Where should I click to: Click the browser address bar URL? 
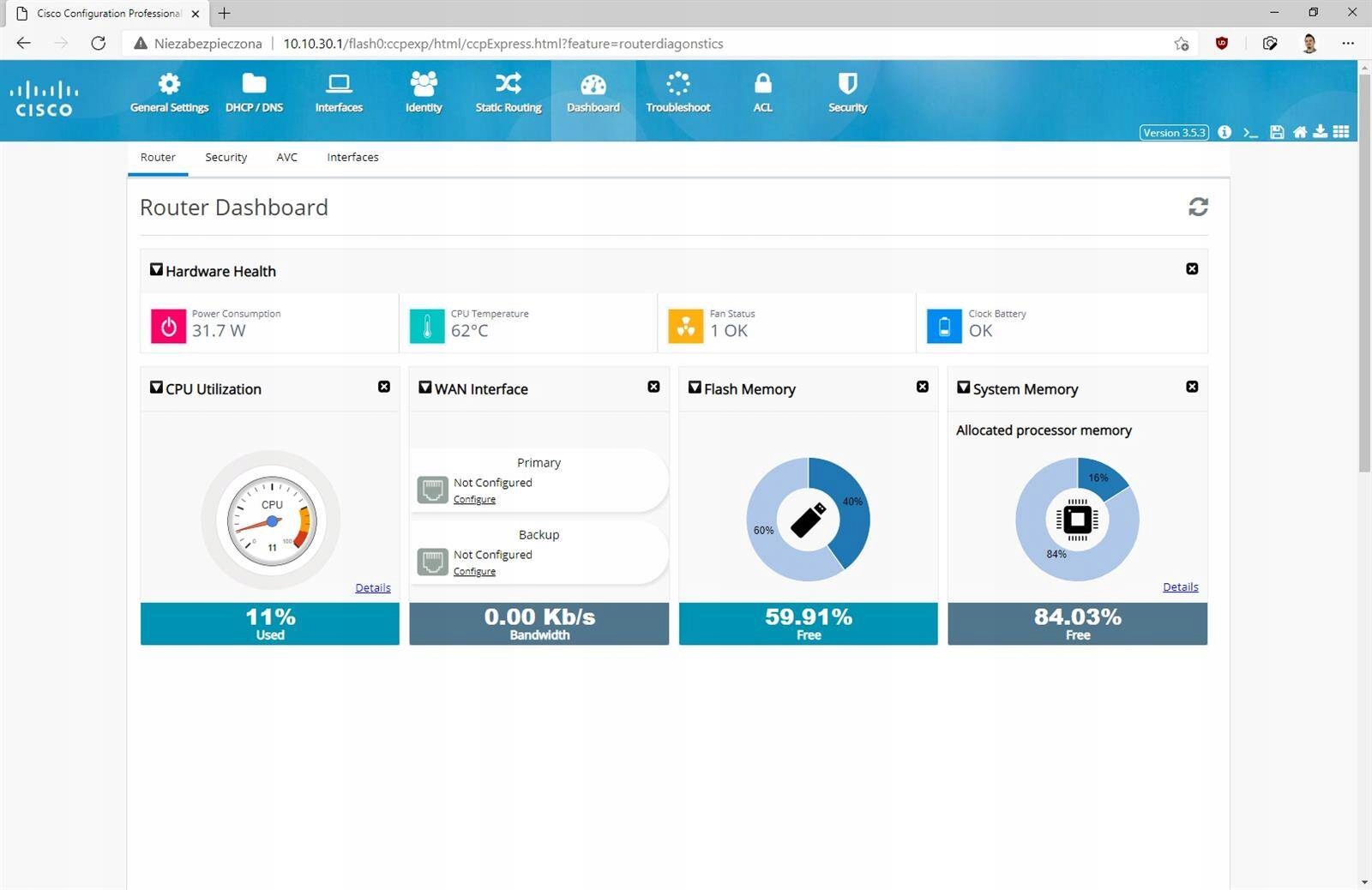pos(502,44)
